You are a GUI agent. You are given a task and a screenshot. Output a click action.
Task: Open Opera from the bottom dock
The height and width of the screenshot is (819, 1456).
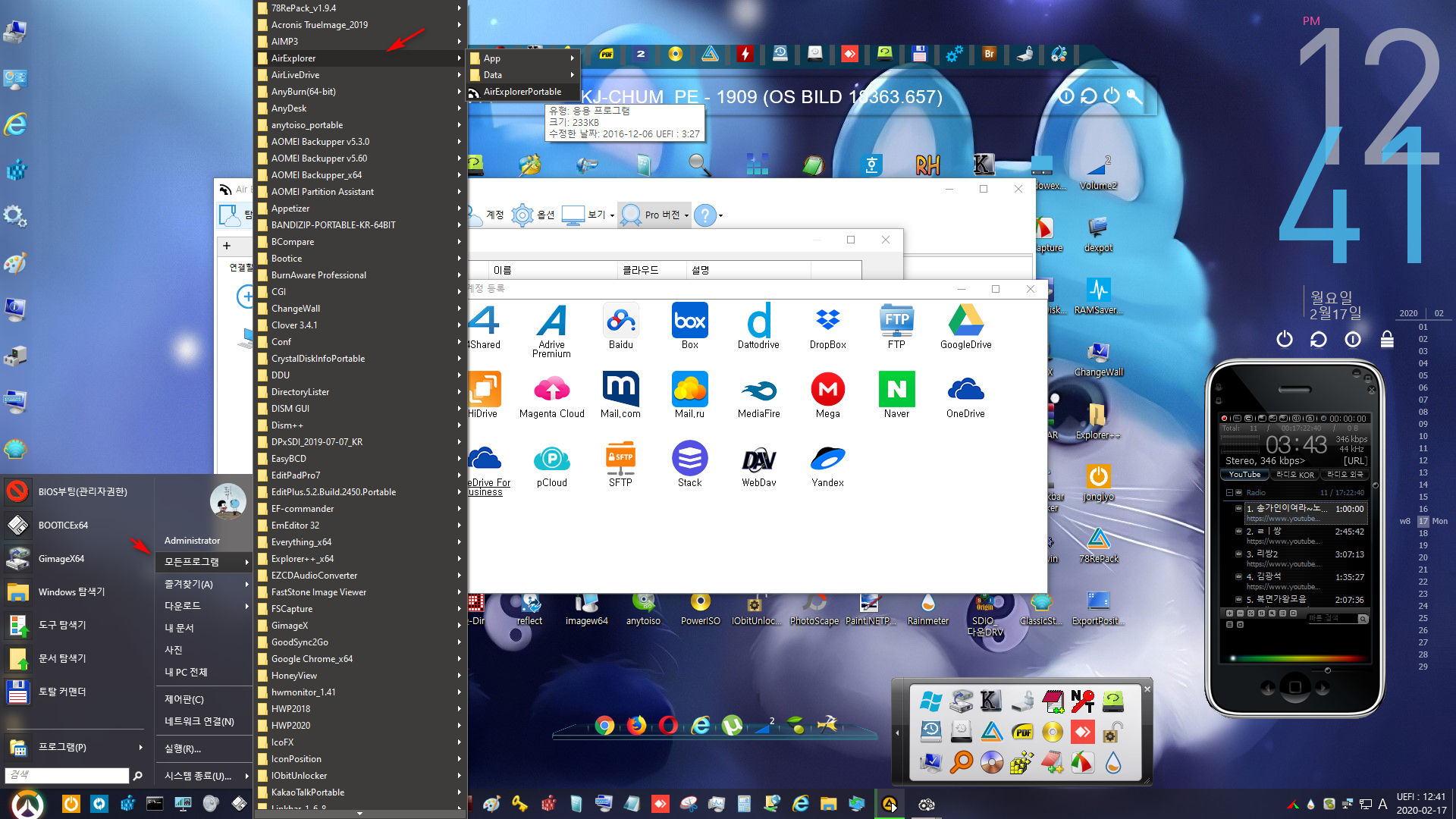668,726
